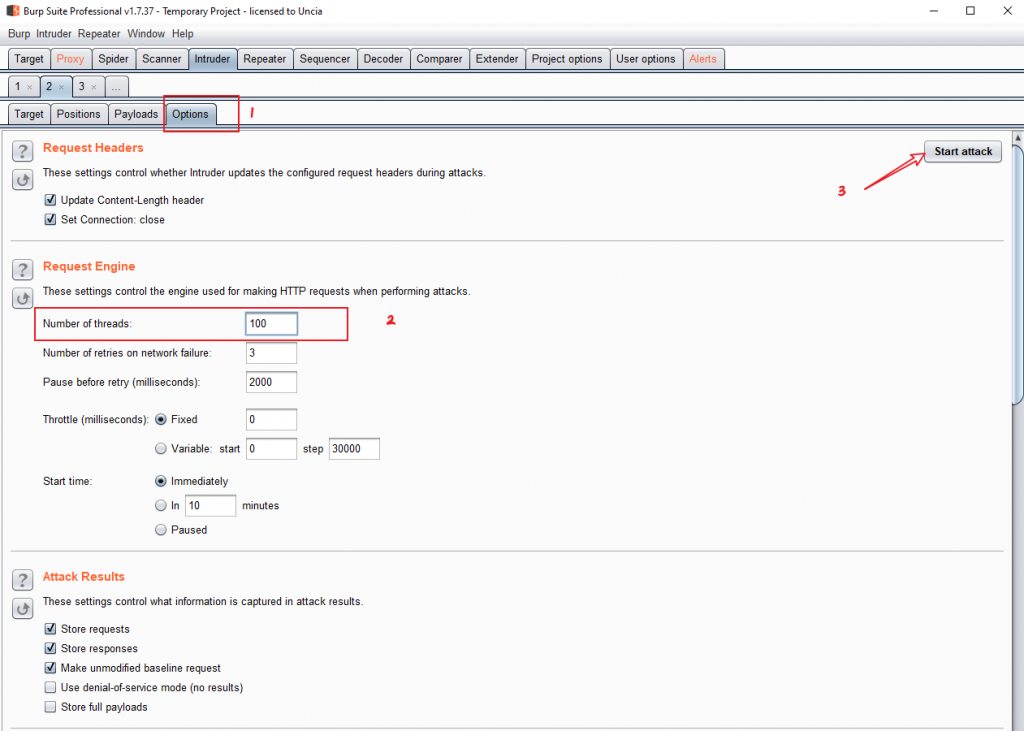Switch to the Spider tab
1024x731 pixels.
pos(114,59)
